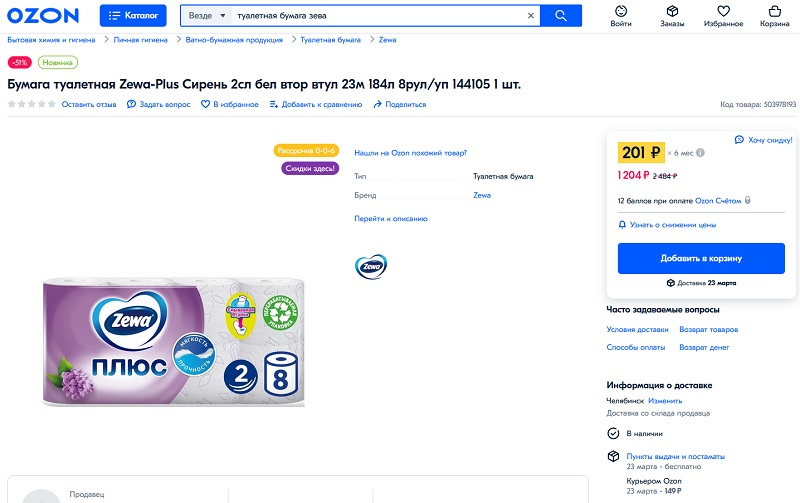This screenshot has height=503, width=800.
Task: Click the OZON logo
Action: point(43,15)
